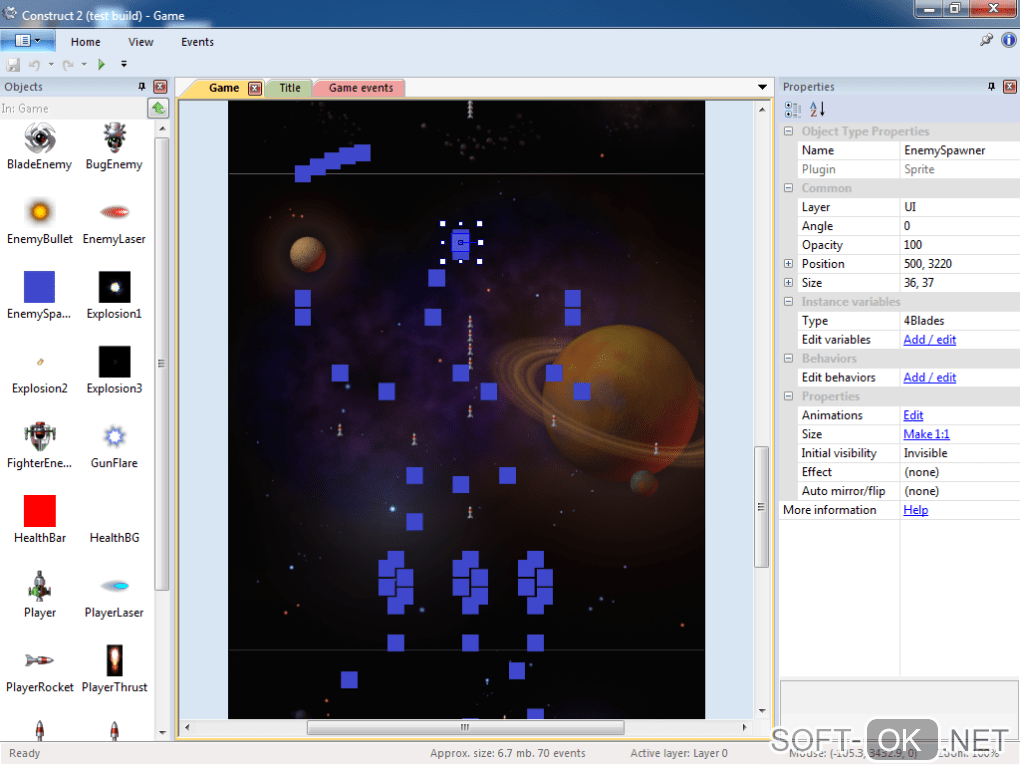Select the Explosion1 object icon

tap(114, 287)
